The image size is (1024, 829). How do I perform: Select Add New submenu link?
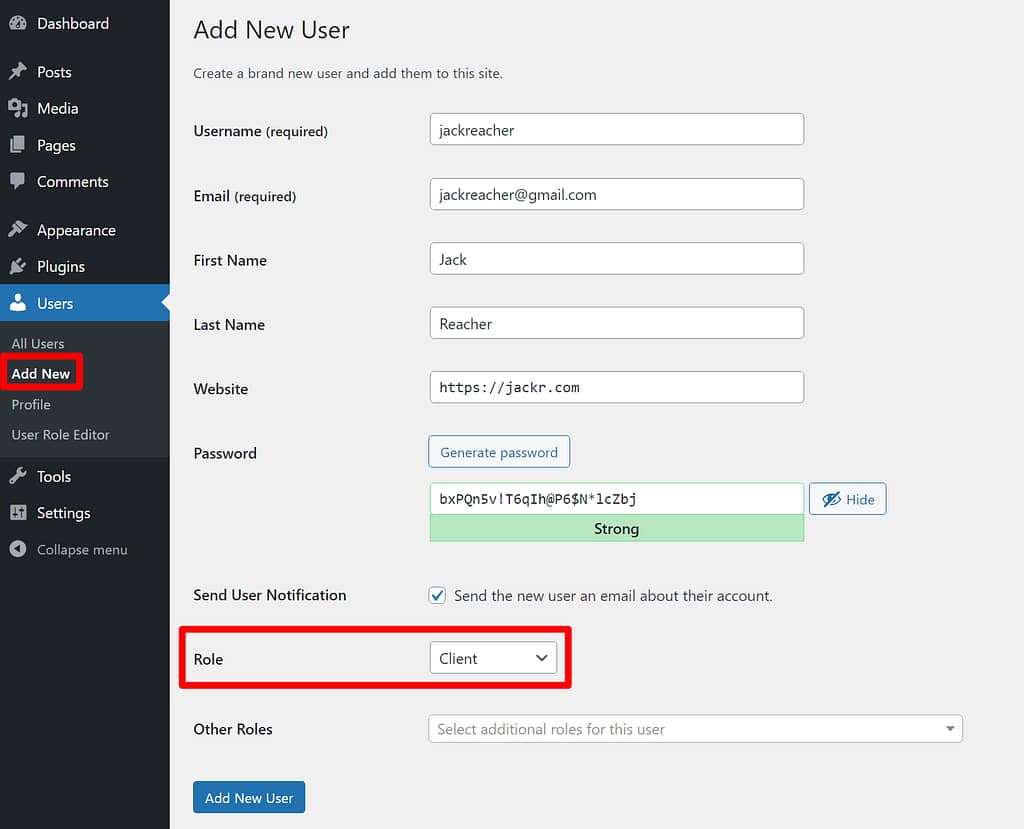40,373
